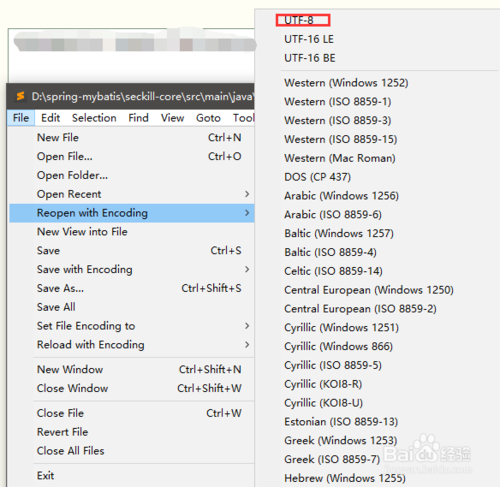
Task: Expand the Open Recent submenu arrow
Action: (x=247, y=194)
